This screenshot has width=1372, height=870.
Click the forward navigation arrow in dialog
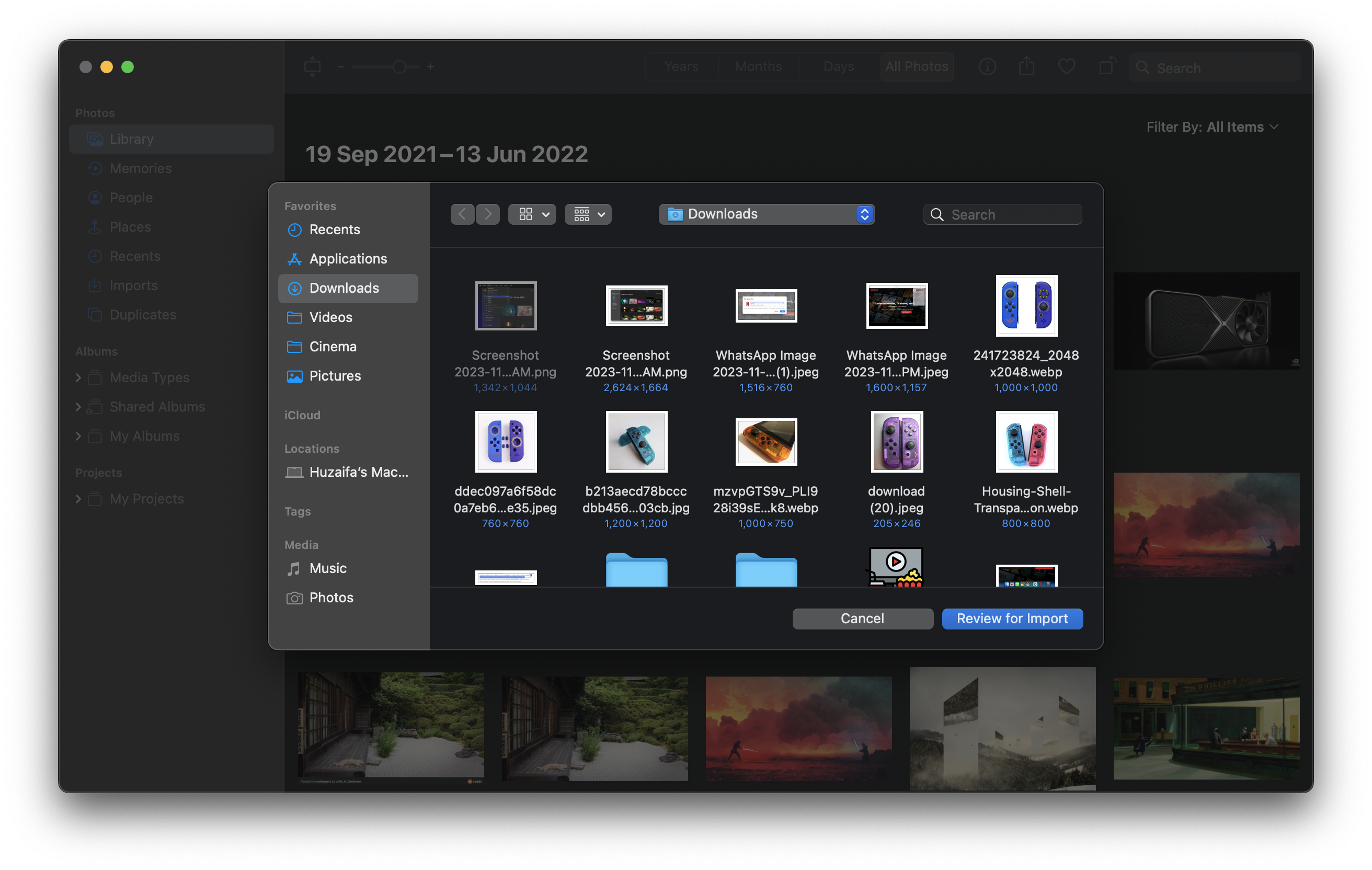tap(488, 214)
